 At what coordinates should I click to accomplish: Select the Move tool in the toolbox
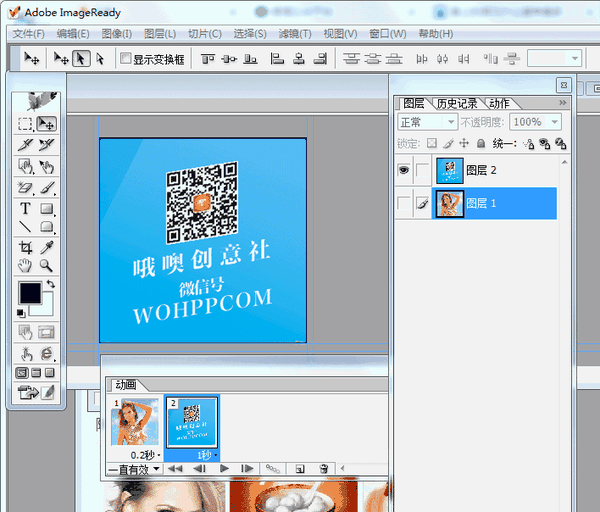(x=46, y=124)
